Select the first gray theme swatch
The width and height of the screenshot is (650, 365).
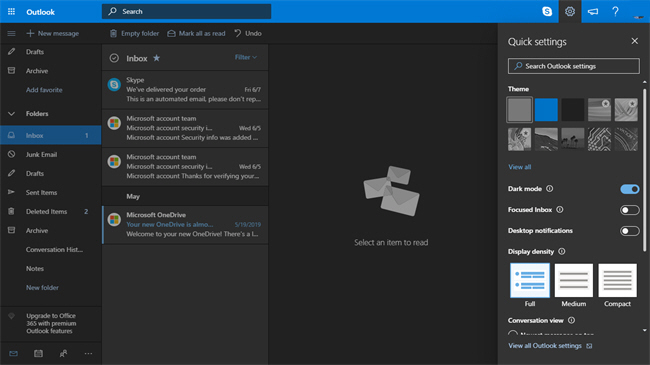519,110
